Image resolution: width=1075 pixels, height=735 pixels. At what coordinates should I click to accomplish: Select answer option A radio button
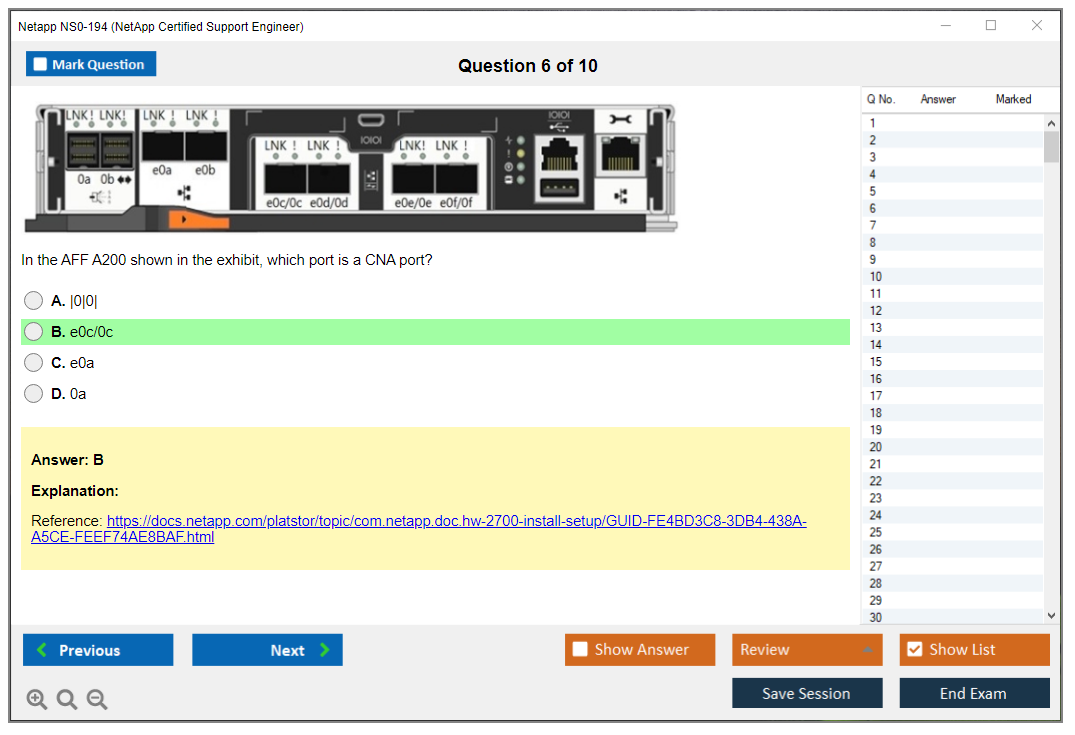[x=34, y=301]
